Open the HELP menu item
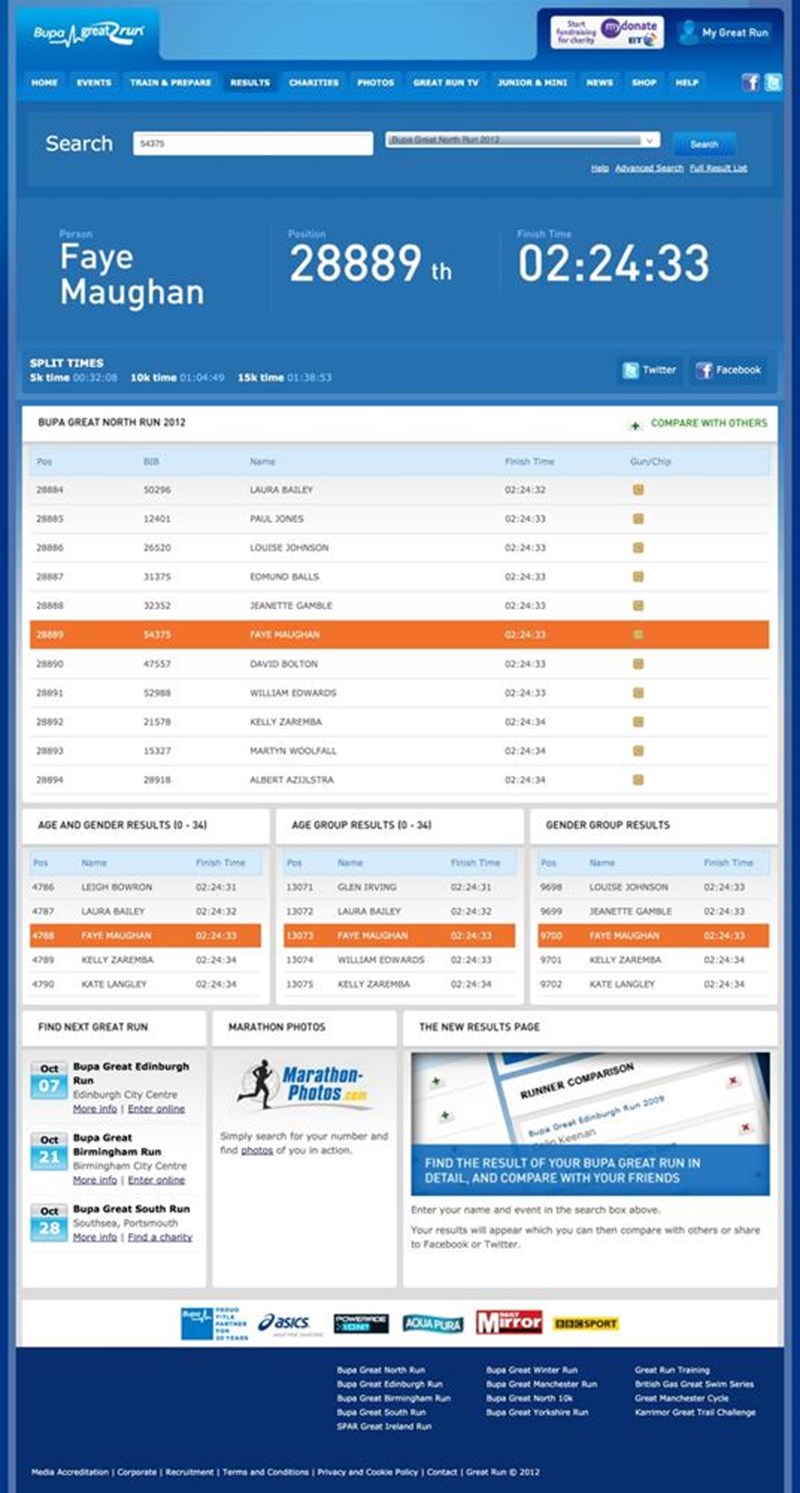The image size is (800, 1493). point(687,83)
